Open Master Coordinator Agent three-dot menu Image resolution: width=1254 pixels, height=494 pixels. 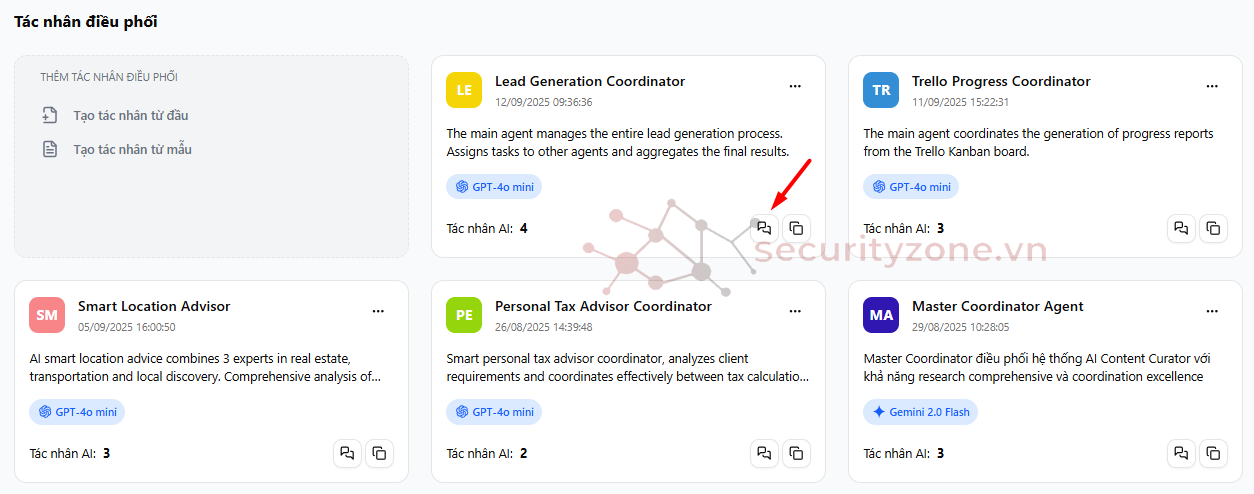pos(1212,311)
